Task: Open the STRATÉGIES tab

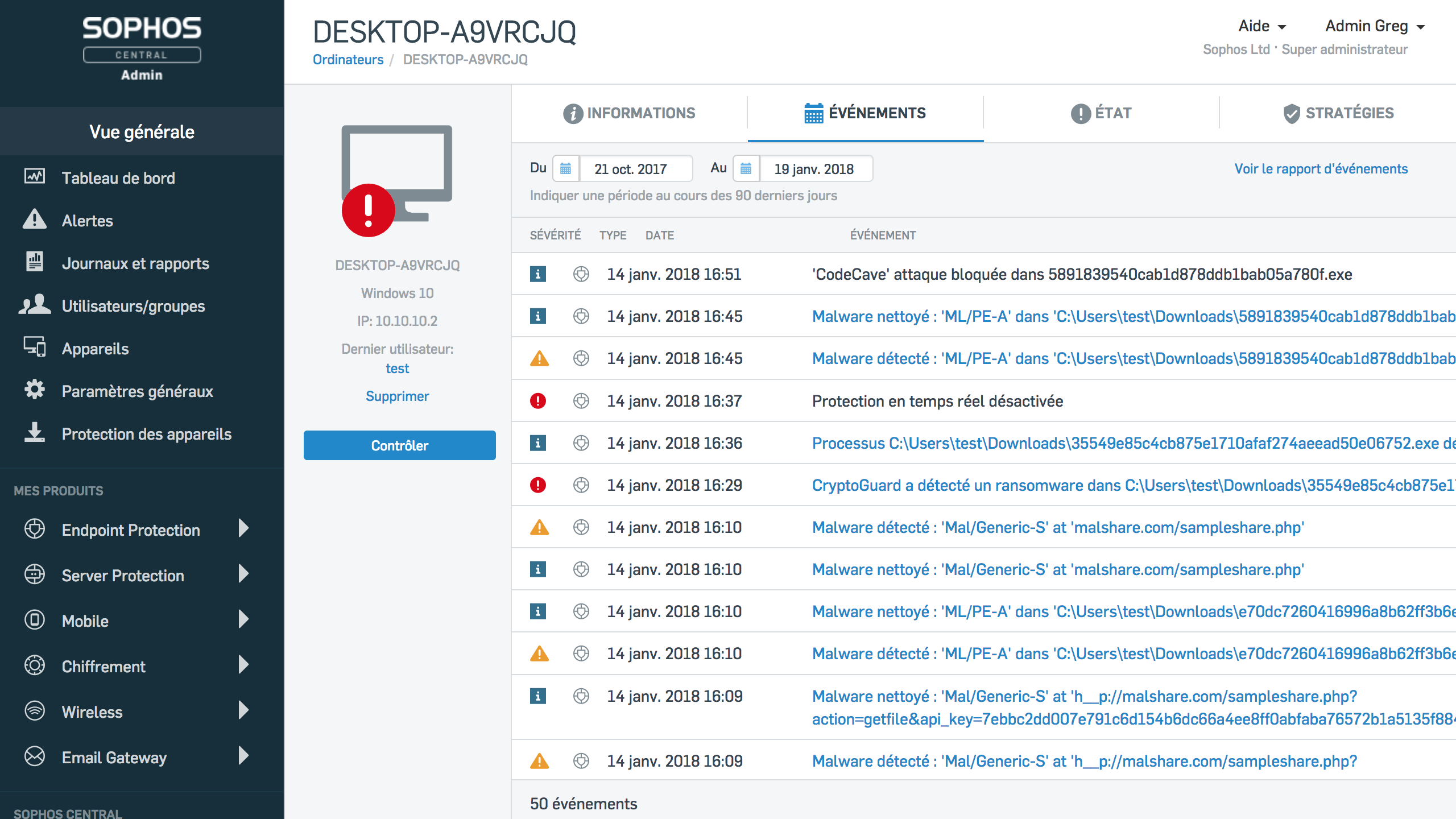Action: click(x=1338, y=113)
